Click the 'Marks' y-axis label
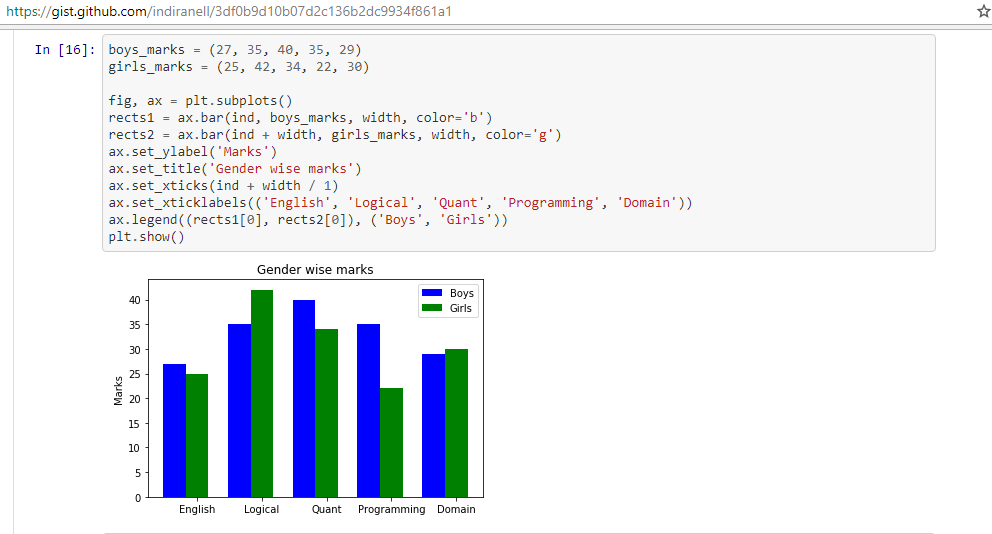 118,390
